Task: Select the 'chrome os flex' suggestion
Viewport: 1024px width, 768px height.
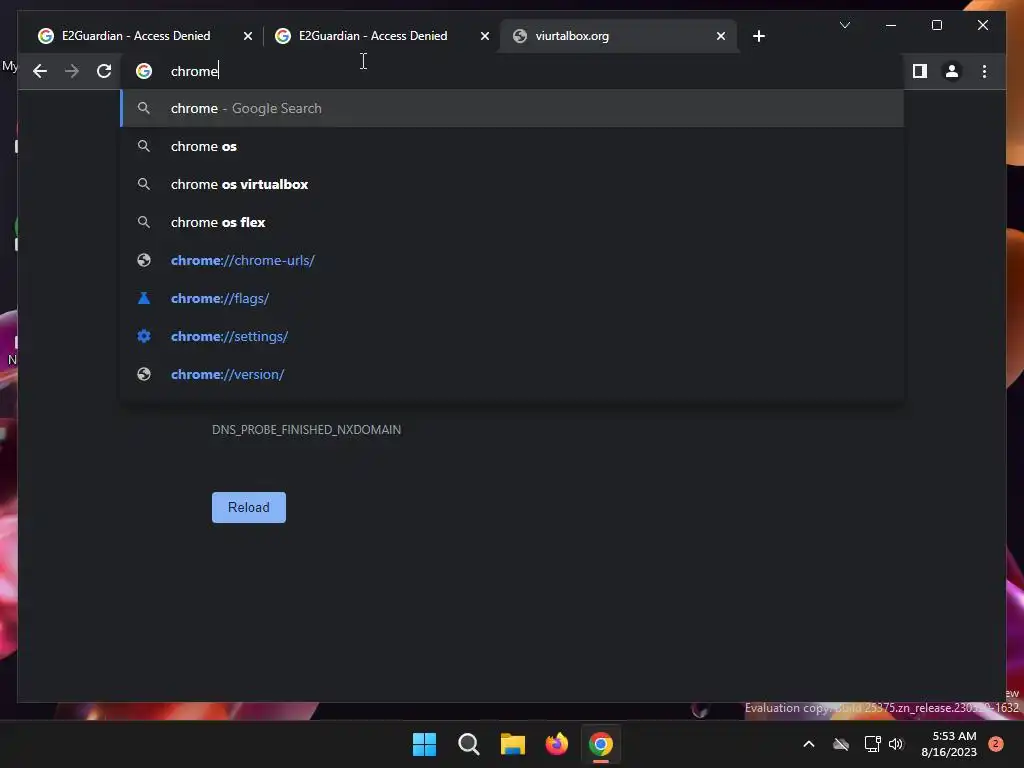Action: coord(513,222)
